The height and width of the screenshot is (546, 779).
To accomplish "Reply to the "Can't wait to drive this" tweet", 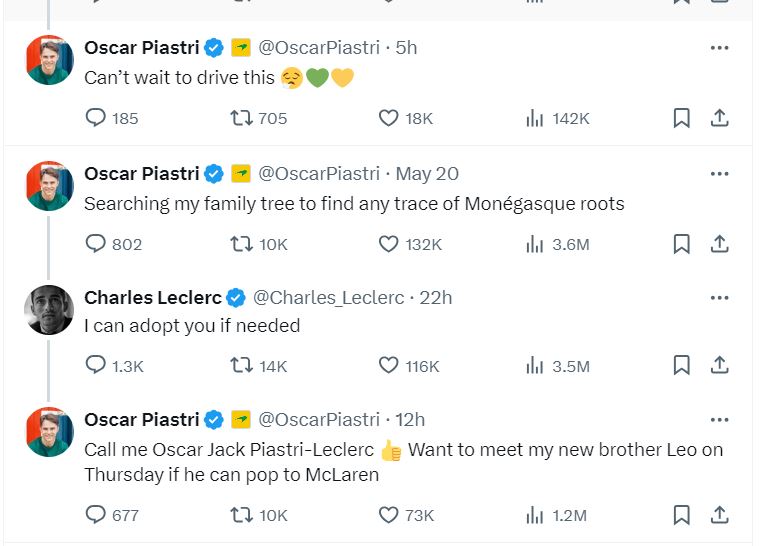I will point(96,118).
